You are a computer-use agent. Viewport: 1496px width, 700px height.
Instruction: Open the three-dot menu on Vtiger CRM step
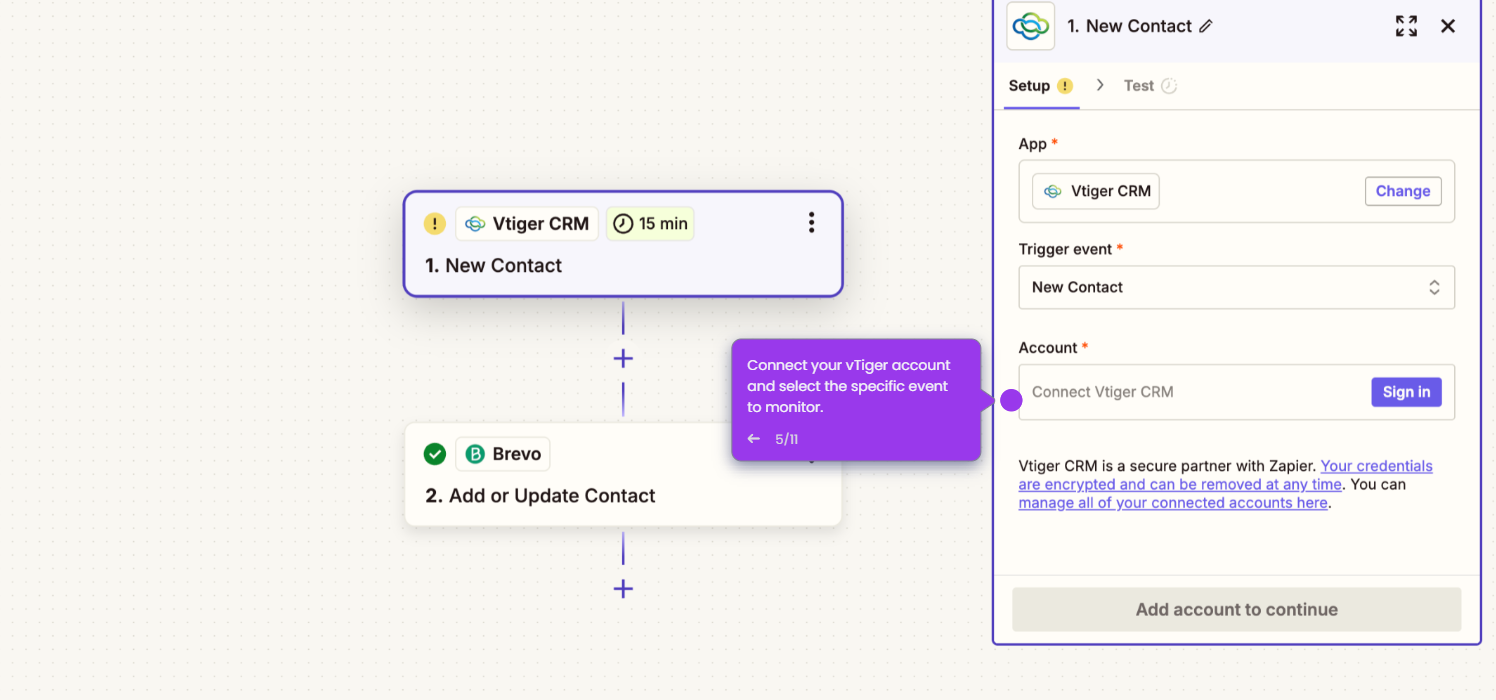coord(811,223)
